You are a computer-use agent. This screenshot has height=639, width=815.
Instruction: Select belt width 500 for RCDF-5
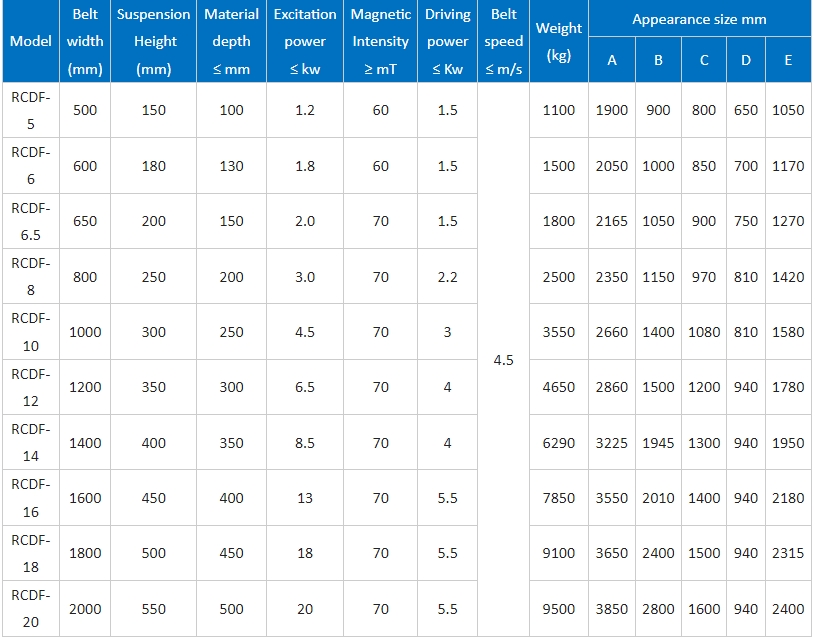tap(85, 110)
